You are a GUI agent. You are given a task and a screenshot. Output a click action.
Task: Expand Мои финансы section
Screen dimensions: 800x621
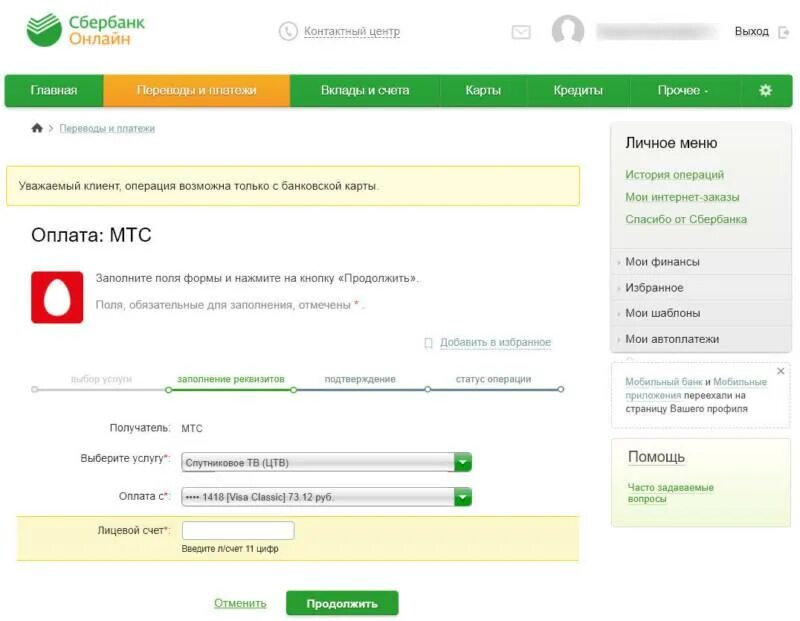coord(701,262)
